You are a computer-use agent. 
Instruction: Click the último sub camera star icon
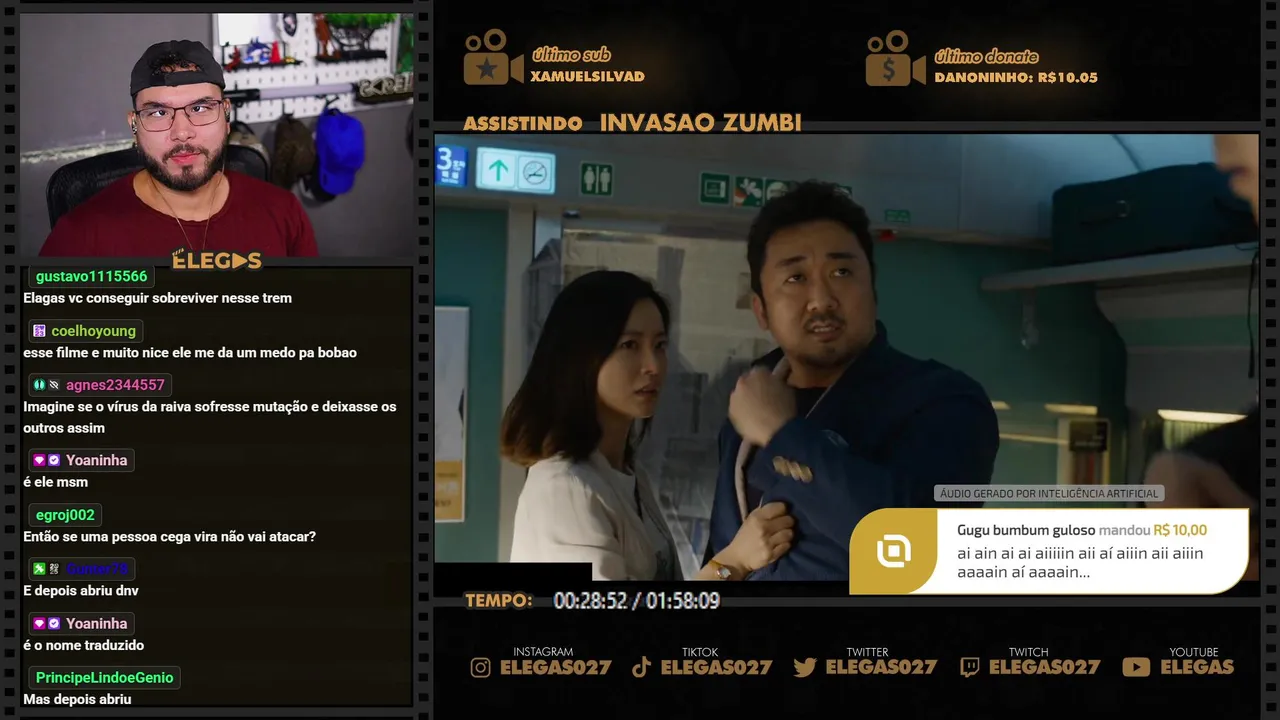tap(493, 57)
